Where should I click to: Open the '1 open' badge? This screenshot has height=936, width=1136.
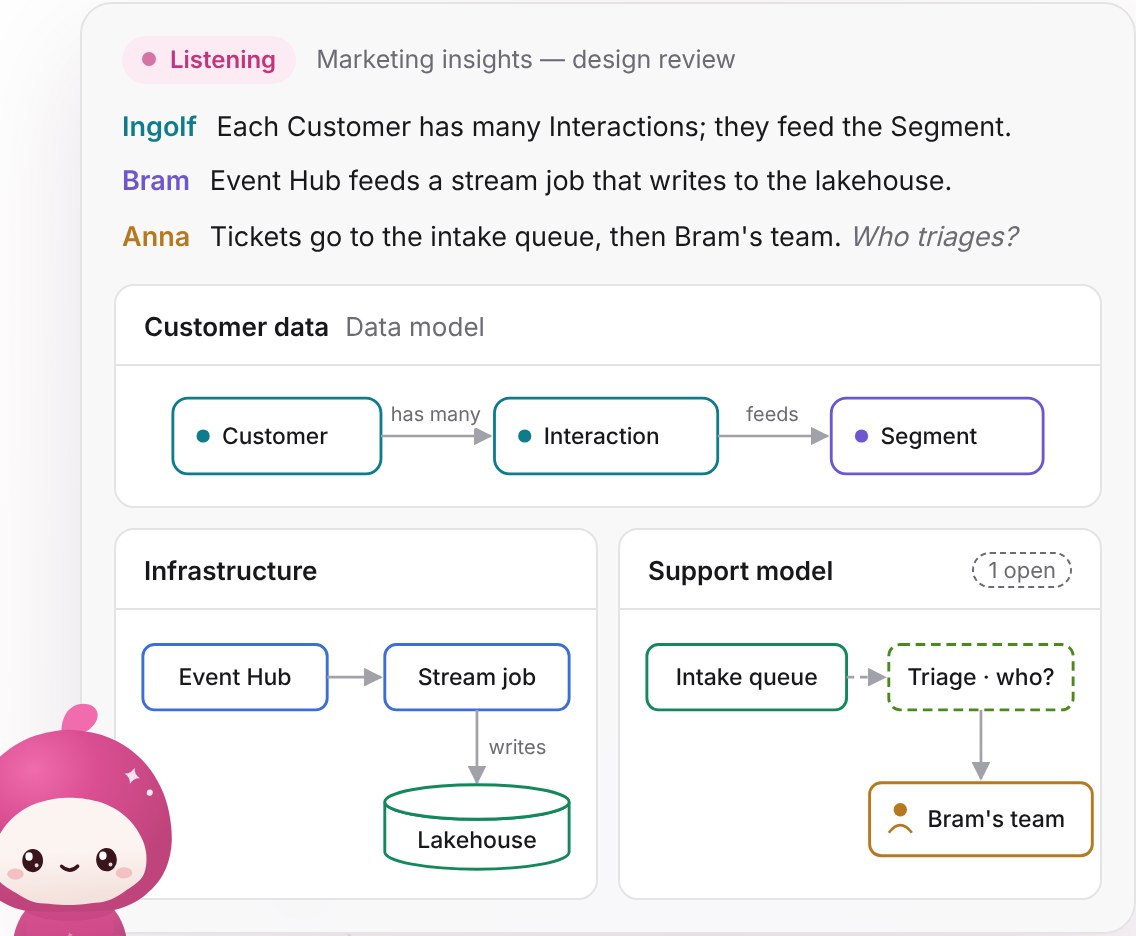click(x=1022, y=570)
